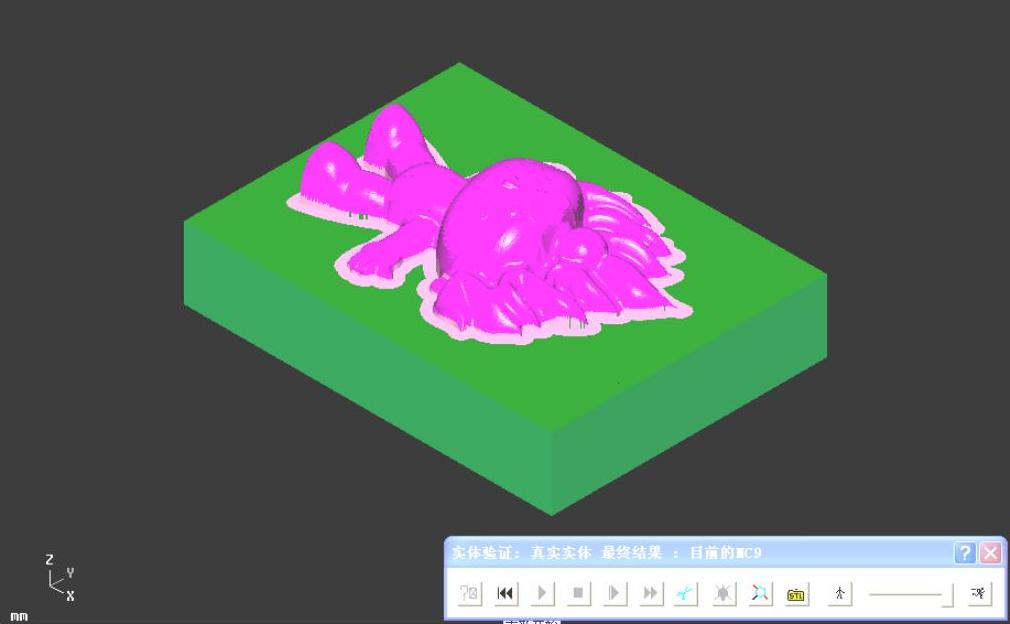The width and height of the screenshot is (1010, 624).
Task: Play the machining verification
Action: coord(542,593)
